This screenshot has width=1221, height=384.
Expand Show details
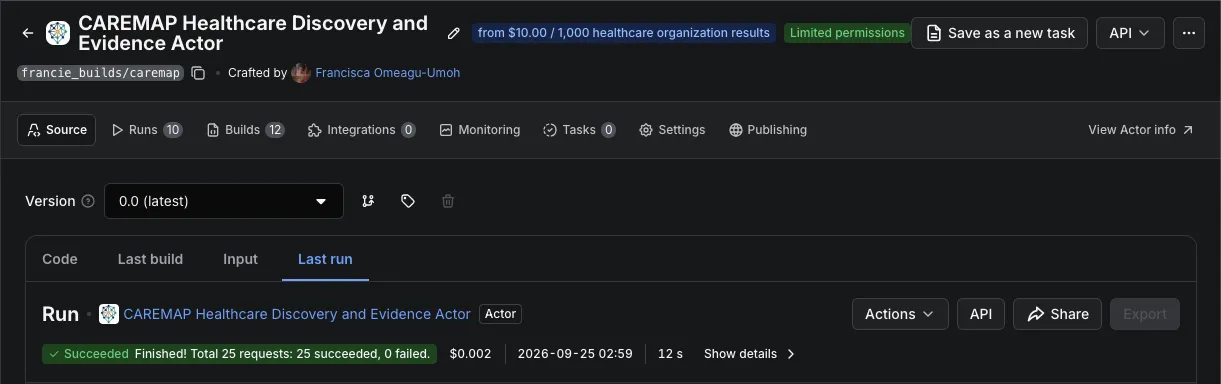tap(750, 354)
